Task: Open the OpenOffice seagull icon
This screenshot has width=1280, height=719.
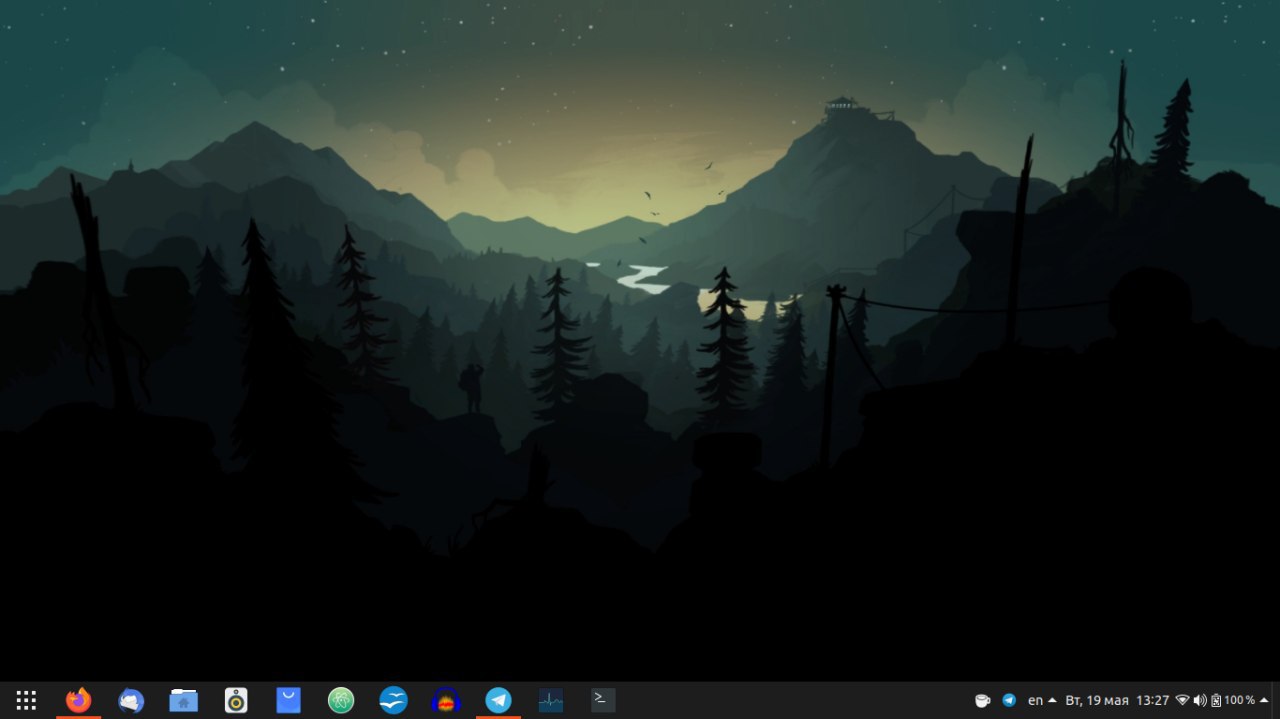Action: 394,701
